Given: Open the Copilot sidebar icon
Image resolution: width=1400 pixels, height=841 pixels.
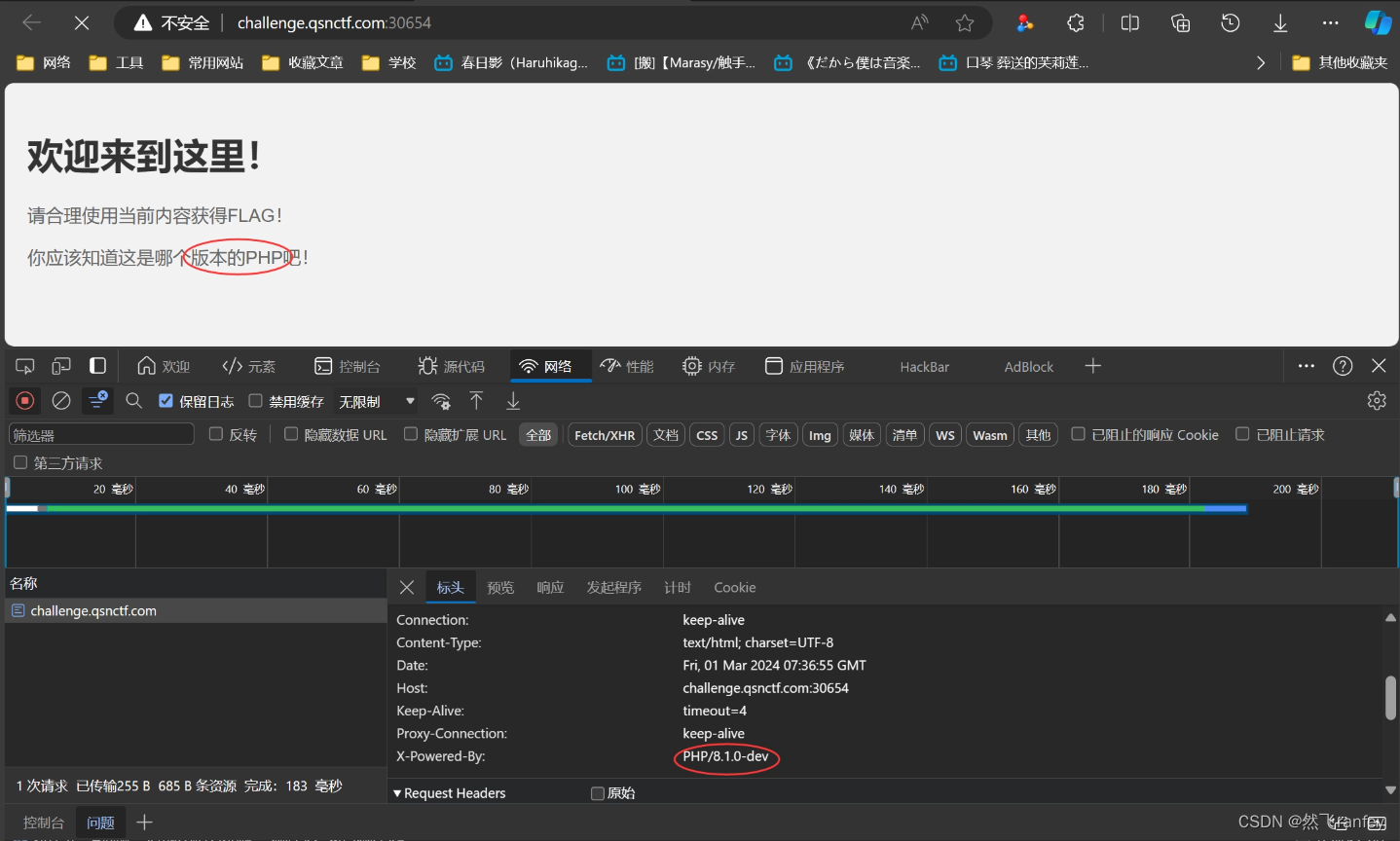Looking at the screenshot, I should click(x=1378, y=22).
